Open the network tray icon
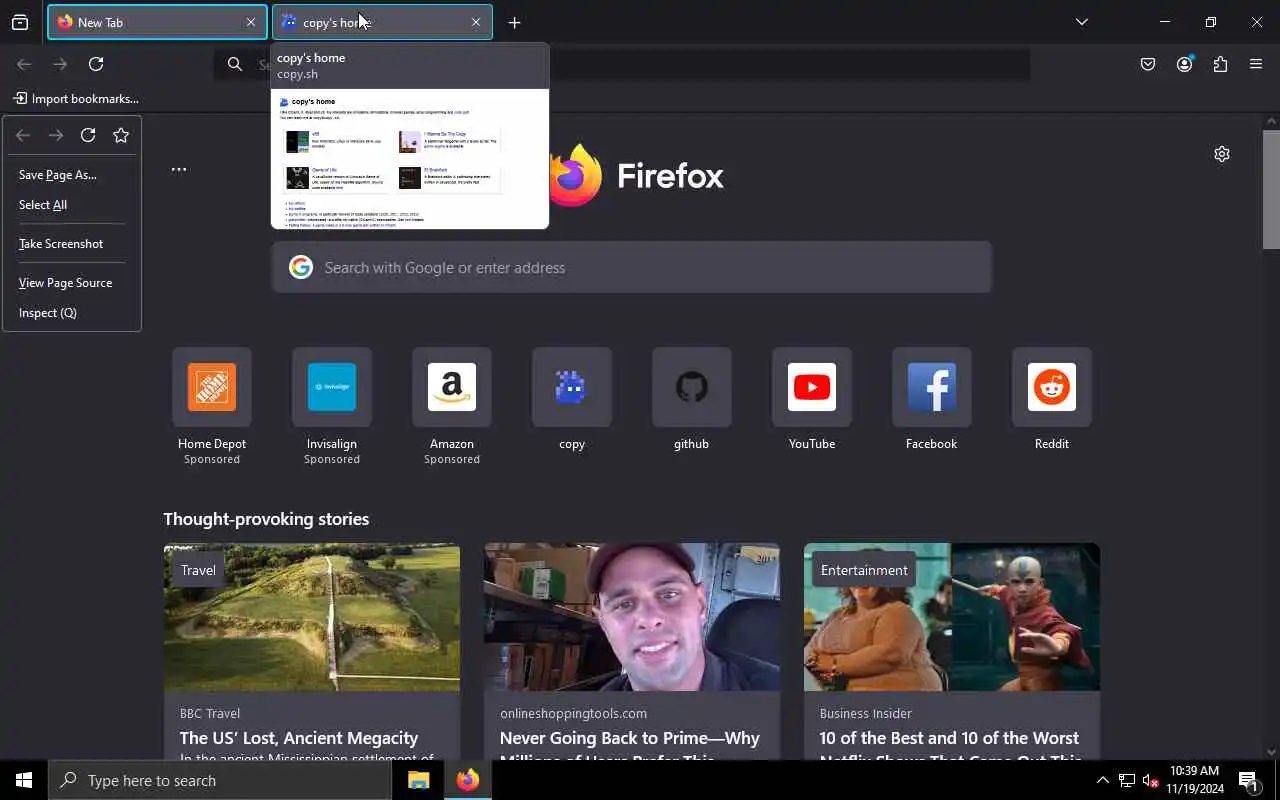 pyautogui.click(x=1127, y=780)
